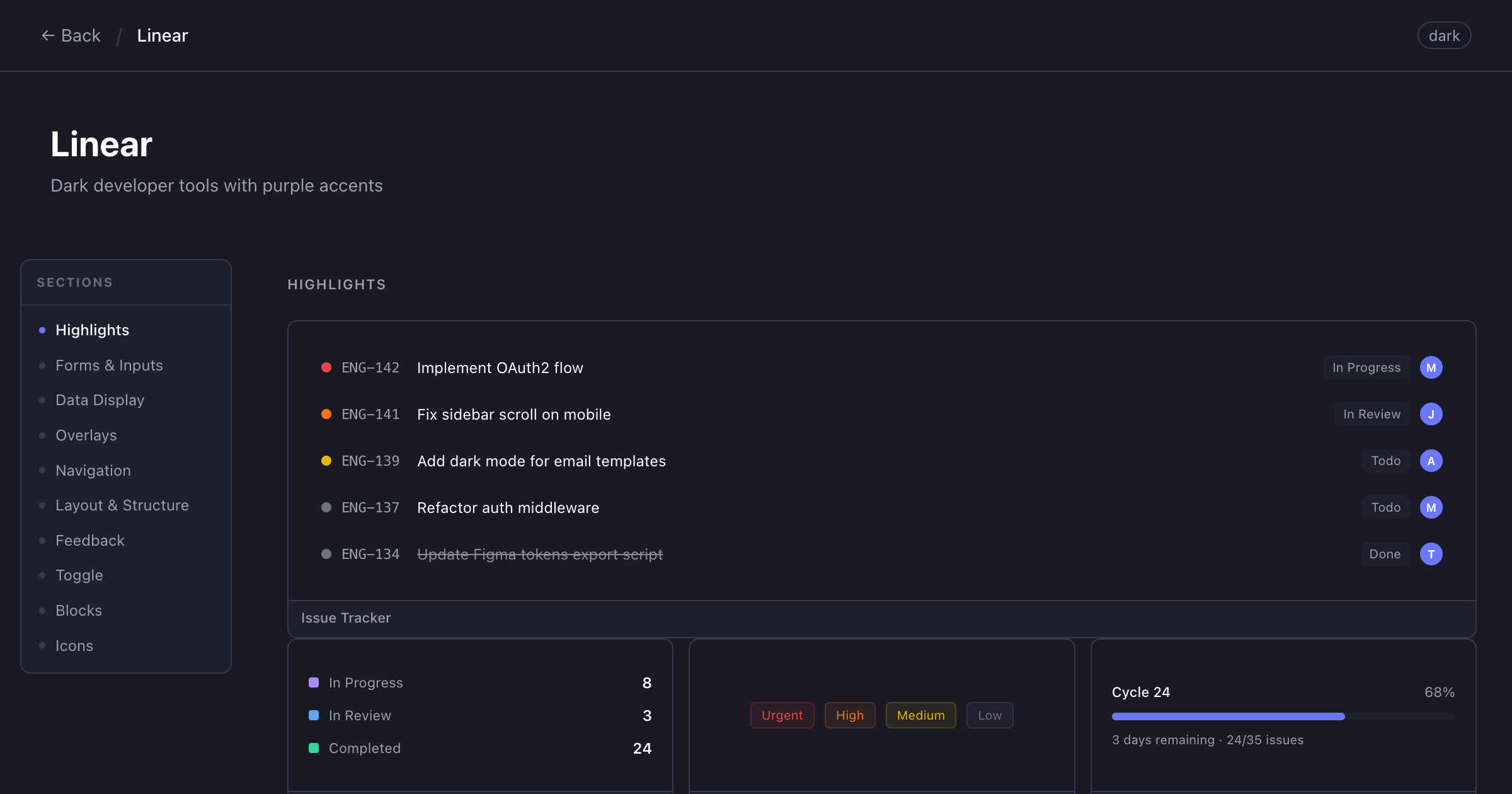Select the Medium priority tag
Screen dimensions: 1512x794
(920, 715)
